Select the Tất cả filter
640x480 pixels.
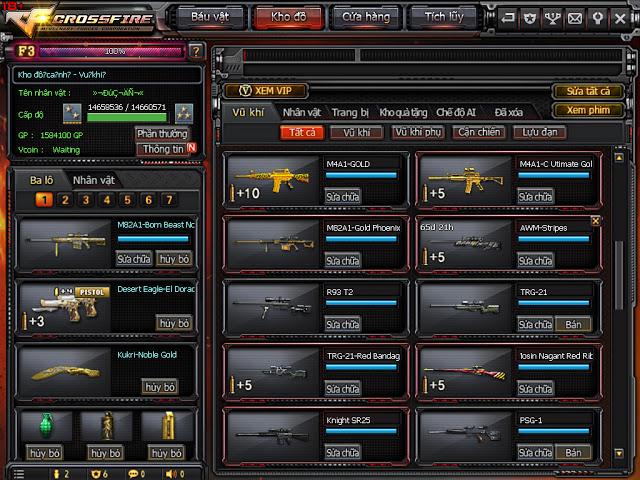(x=302, y=132)
